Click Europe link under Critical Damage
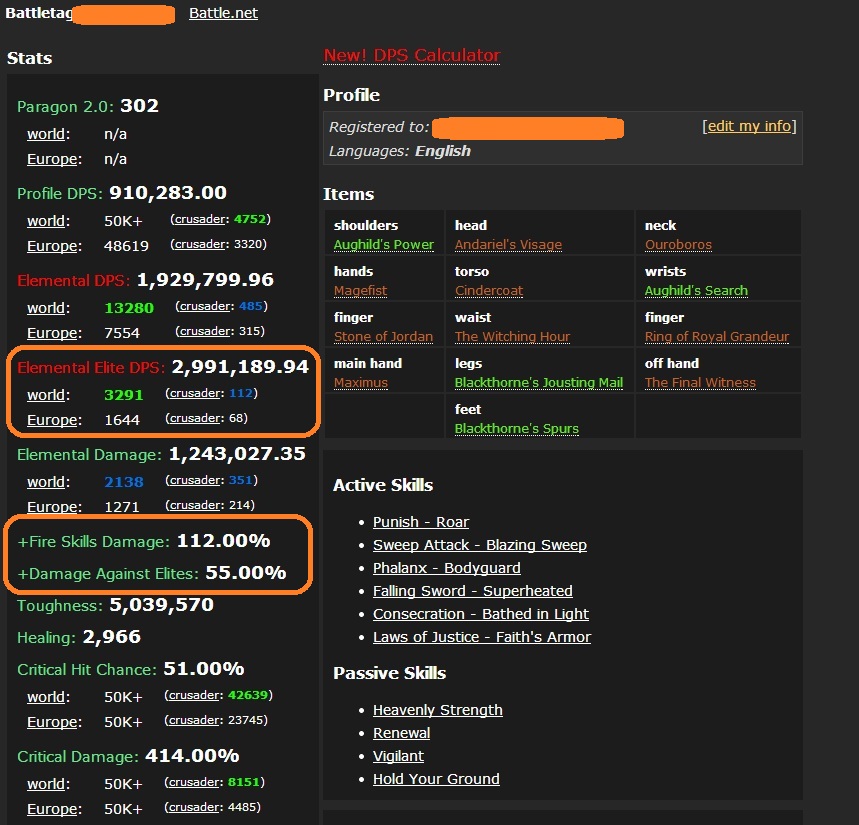 [52, 810]
